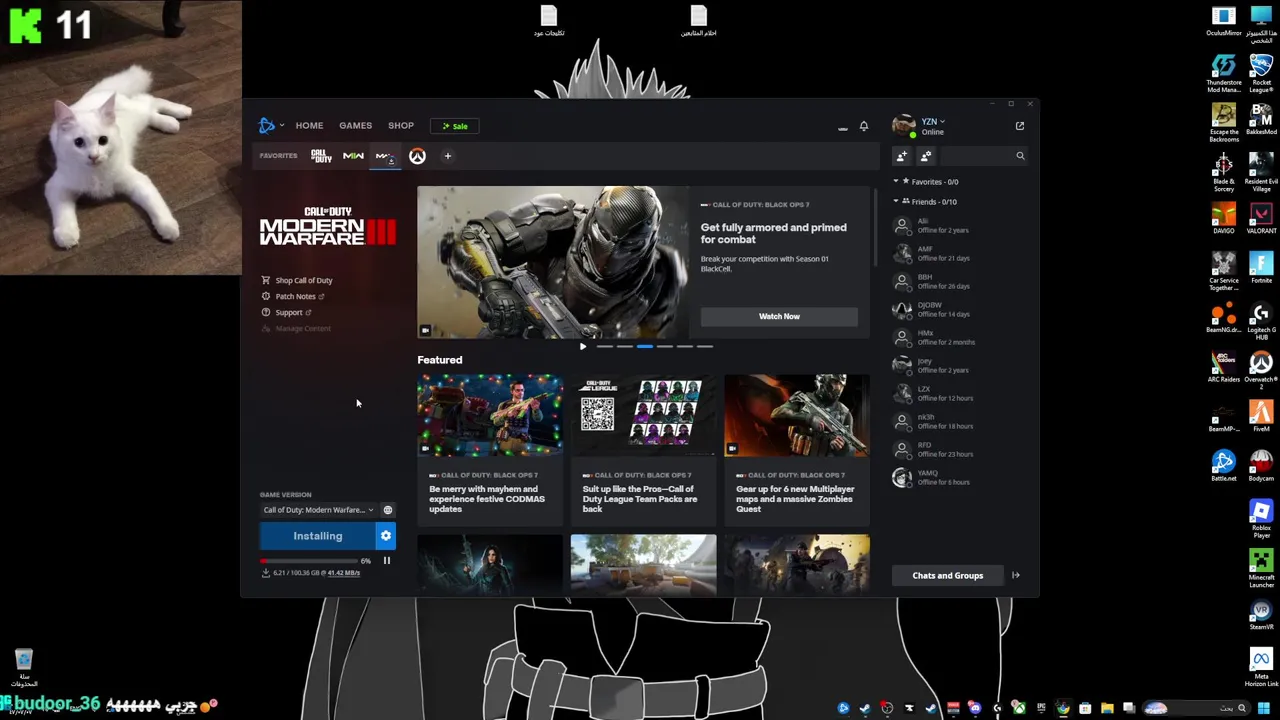Open the notifications bell
Viewport: 1280px width, 720px height.
coord(864,126)
